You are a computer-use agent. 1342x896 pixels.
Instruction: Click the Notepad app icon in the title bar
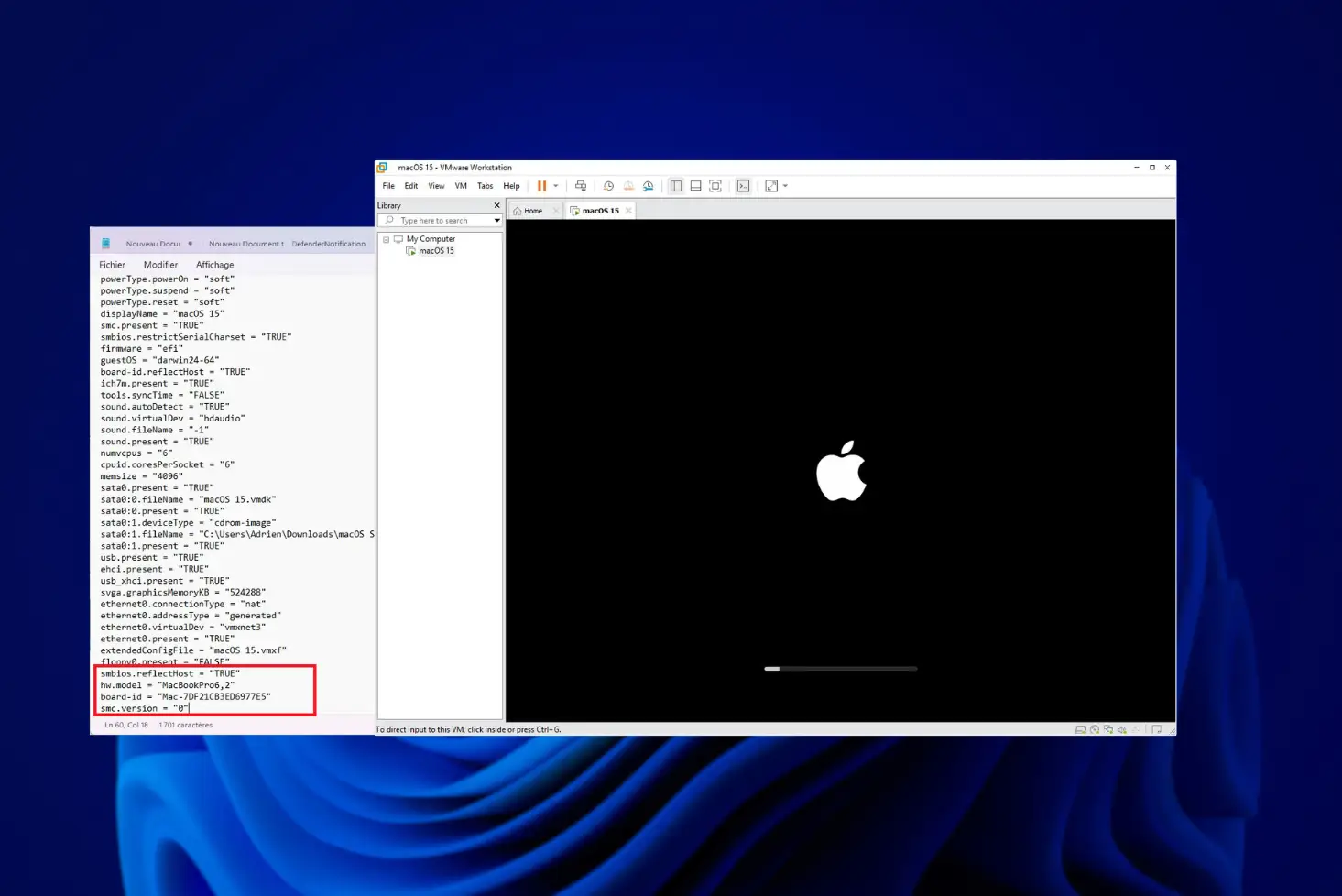pyautogui.click(x=105, y=244)
